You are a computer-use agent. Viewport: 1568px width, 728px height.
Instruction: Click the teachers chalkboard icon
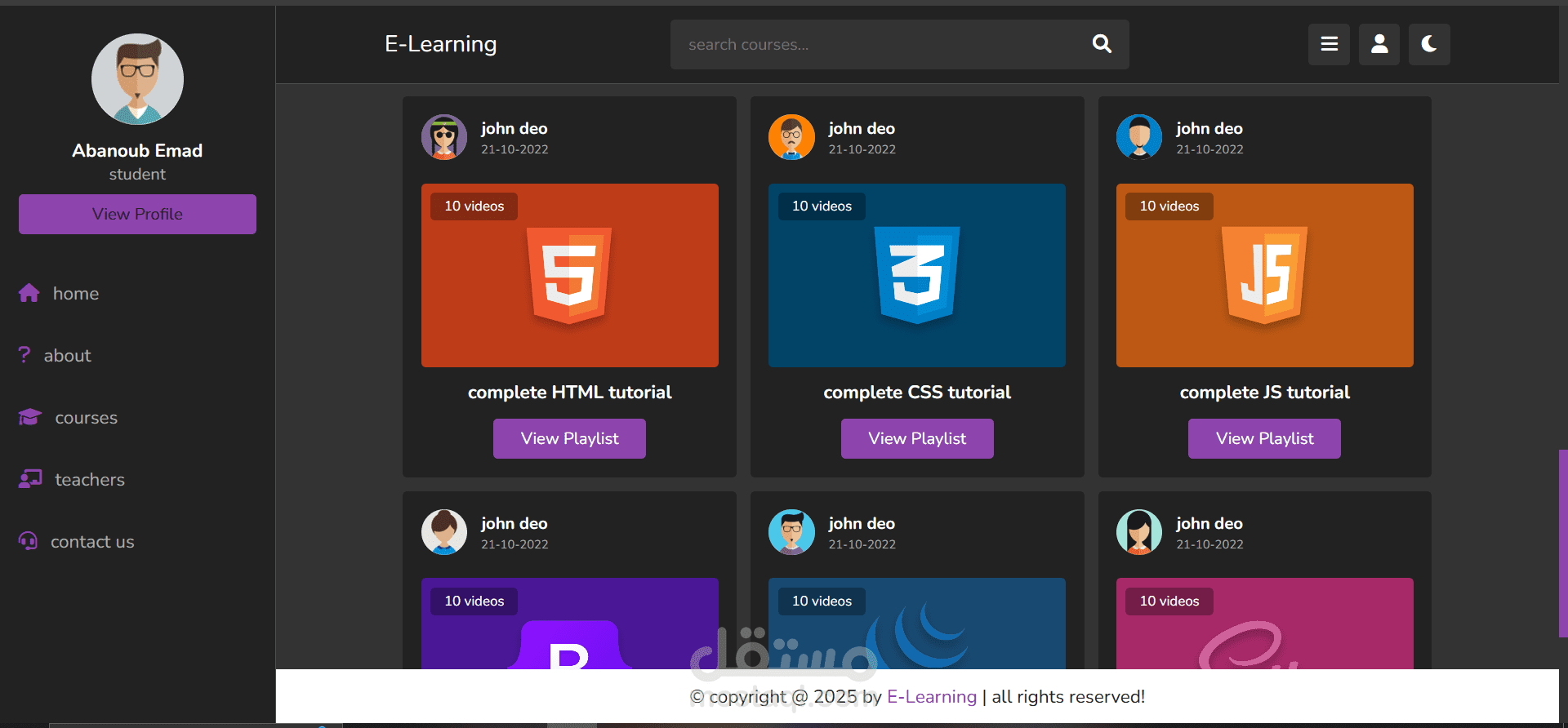pyautogui.click(x=30, y=479)
